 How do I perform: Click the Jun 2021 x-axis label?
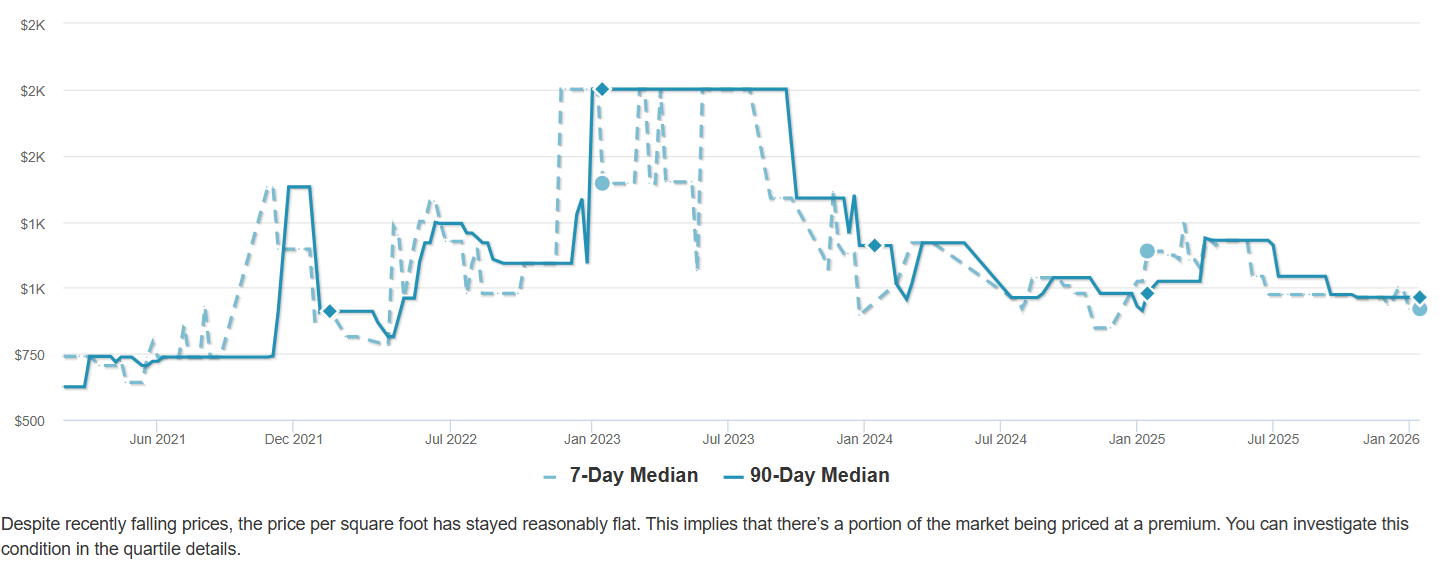157,438
